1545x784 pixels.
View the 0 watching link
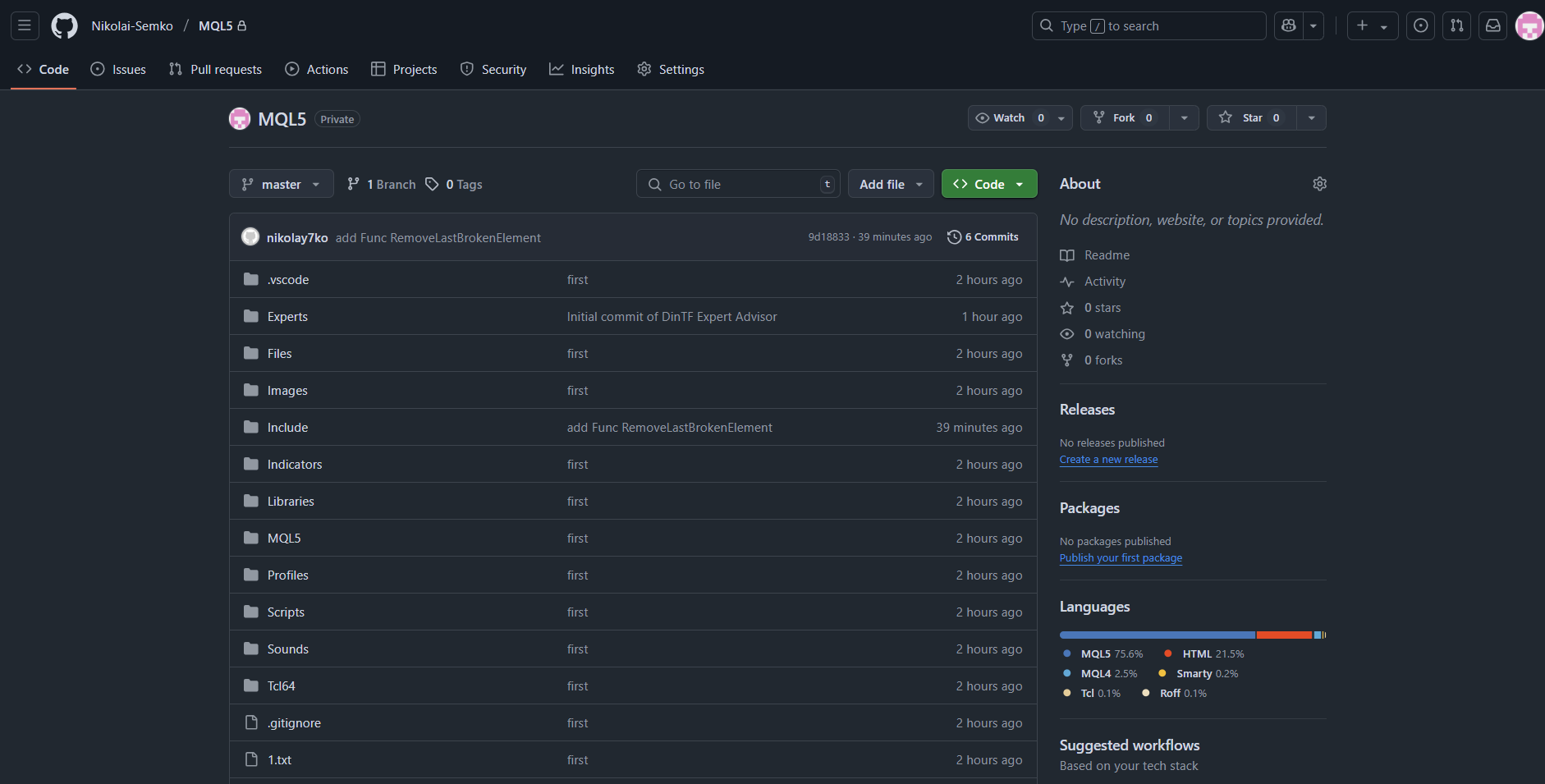[x=1103, y=334]
